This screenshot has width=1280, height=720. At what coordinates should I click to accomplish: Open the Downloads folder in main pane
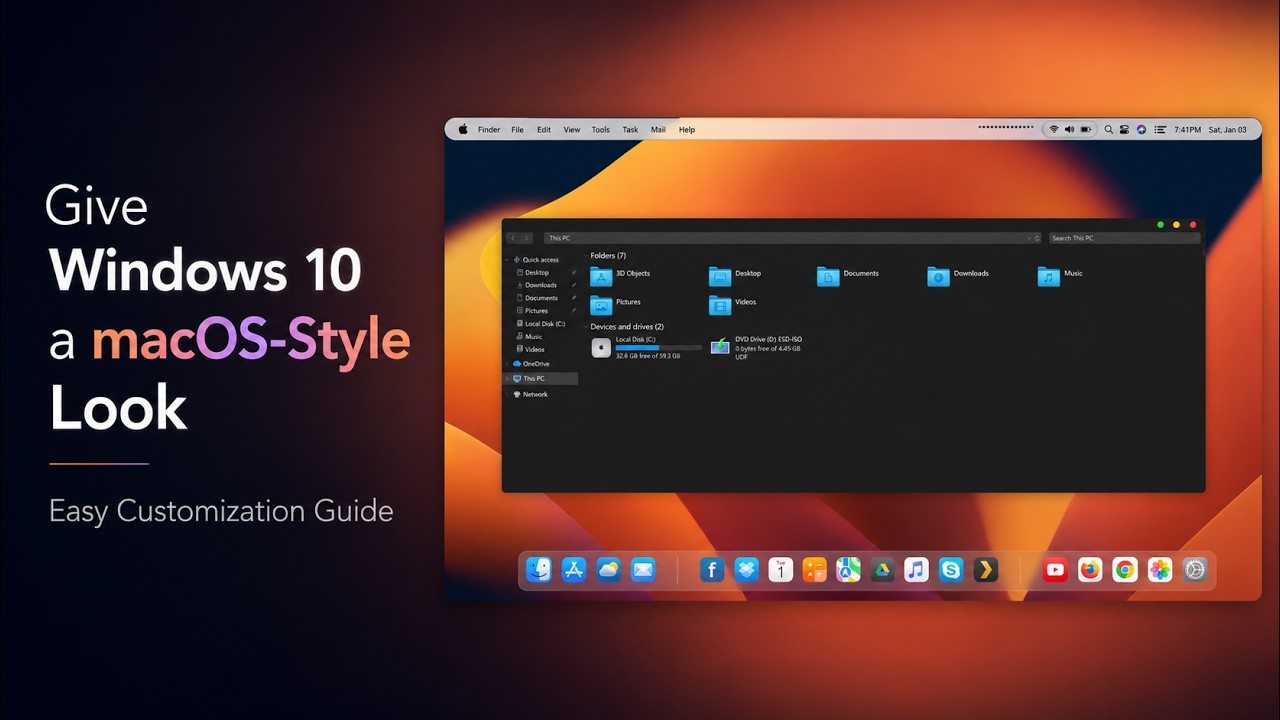[958, 274]
